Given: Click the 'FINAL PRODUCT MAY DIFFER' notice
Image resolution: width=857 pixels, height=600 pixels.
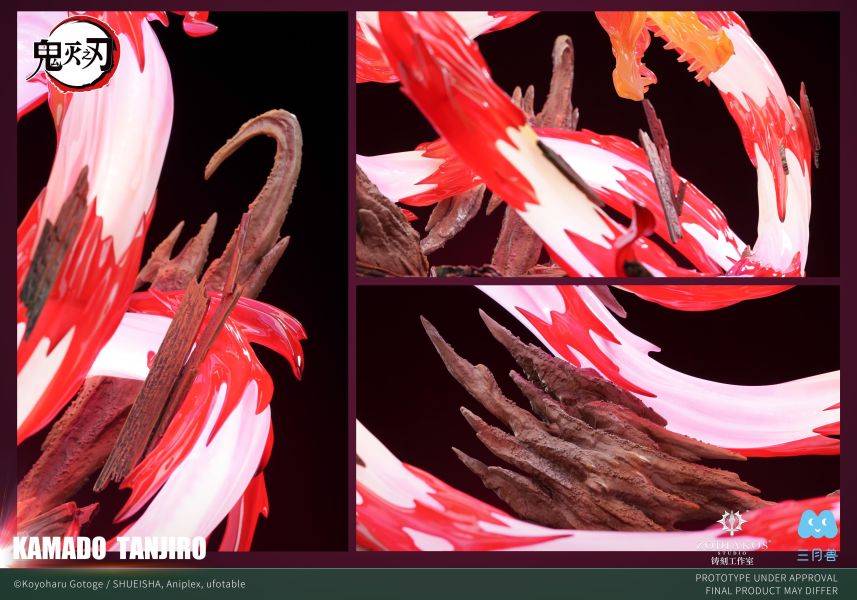Looking at the screenshot, I should (771, 591).
